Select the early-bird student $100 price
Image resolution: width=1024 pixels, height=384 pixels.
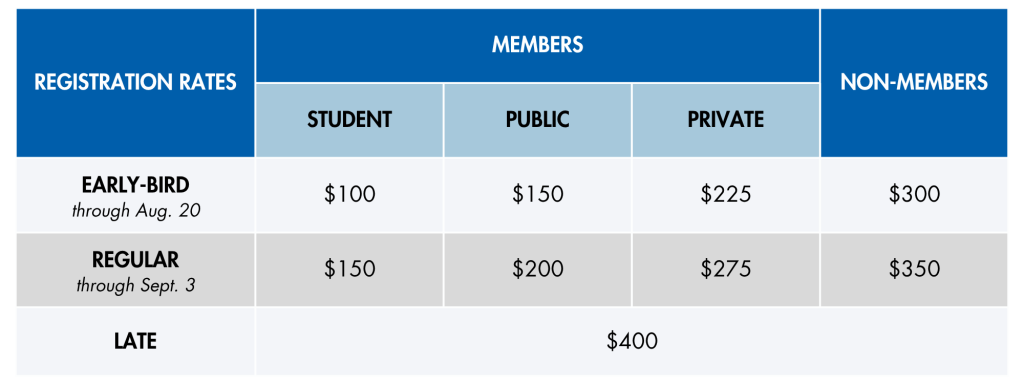pyautogui.click(x=349, y=195)
